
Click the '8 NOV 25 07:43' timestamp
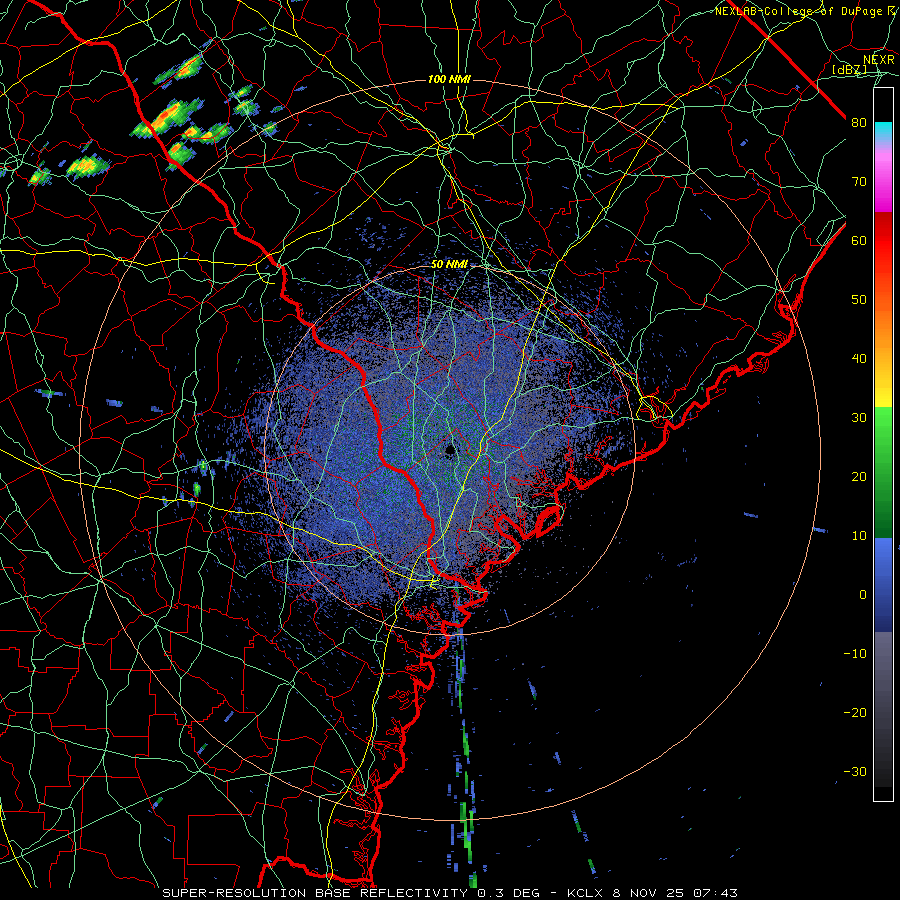coord(676,893)
